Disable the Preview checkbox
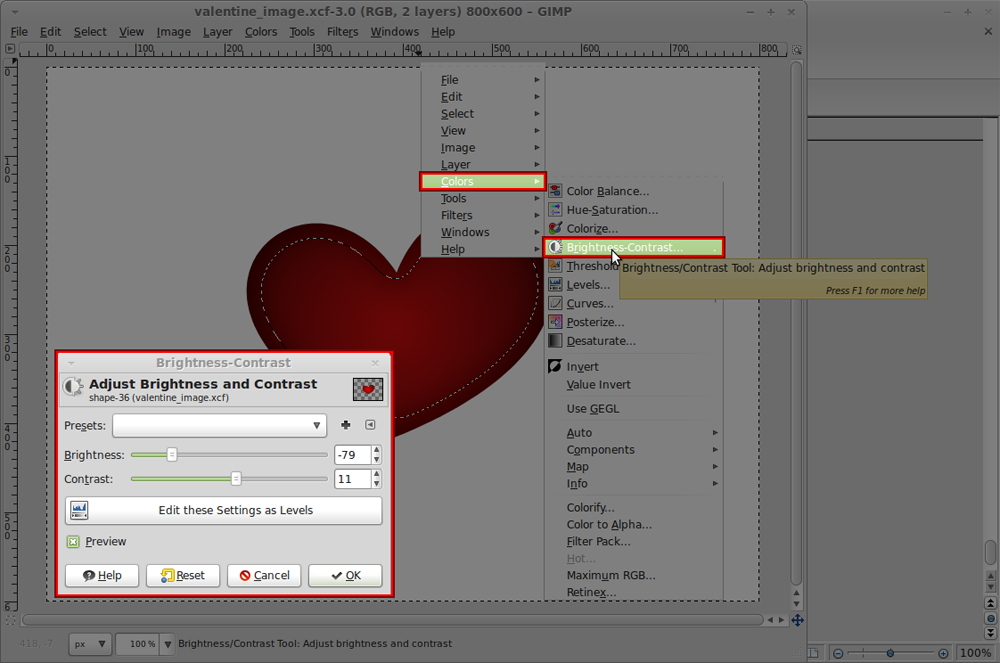 [74, 541]
